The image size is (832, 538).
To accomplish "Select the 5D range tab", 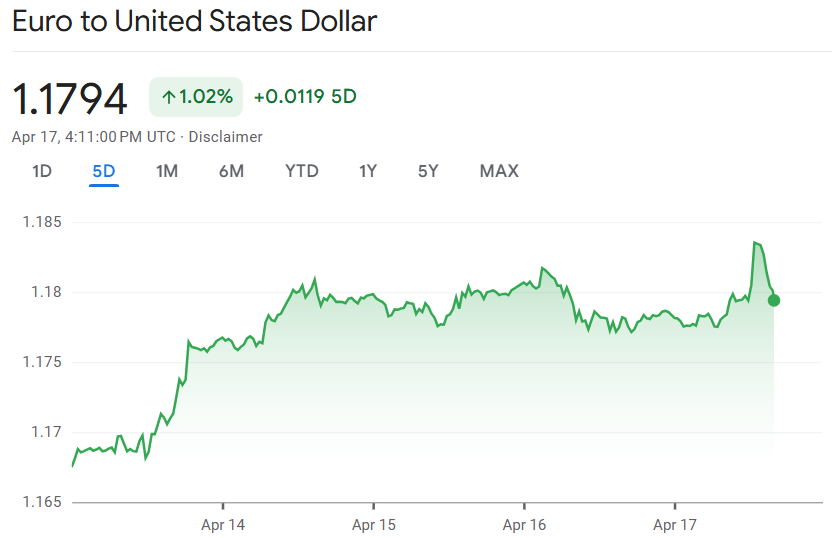I will click(104, 171).
